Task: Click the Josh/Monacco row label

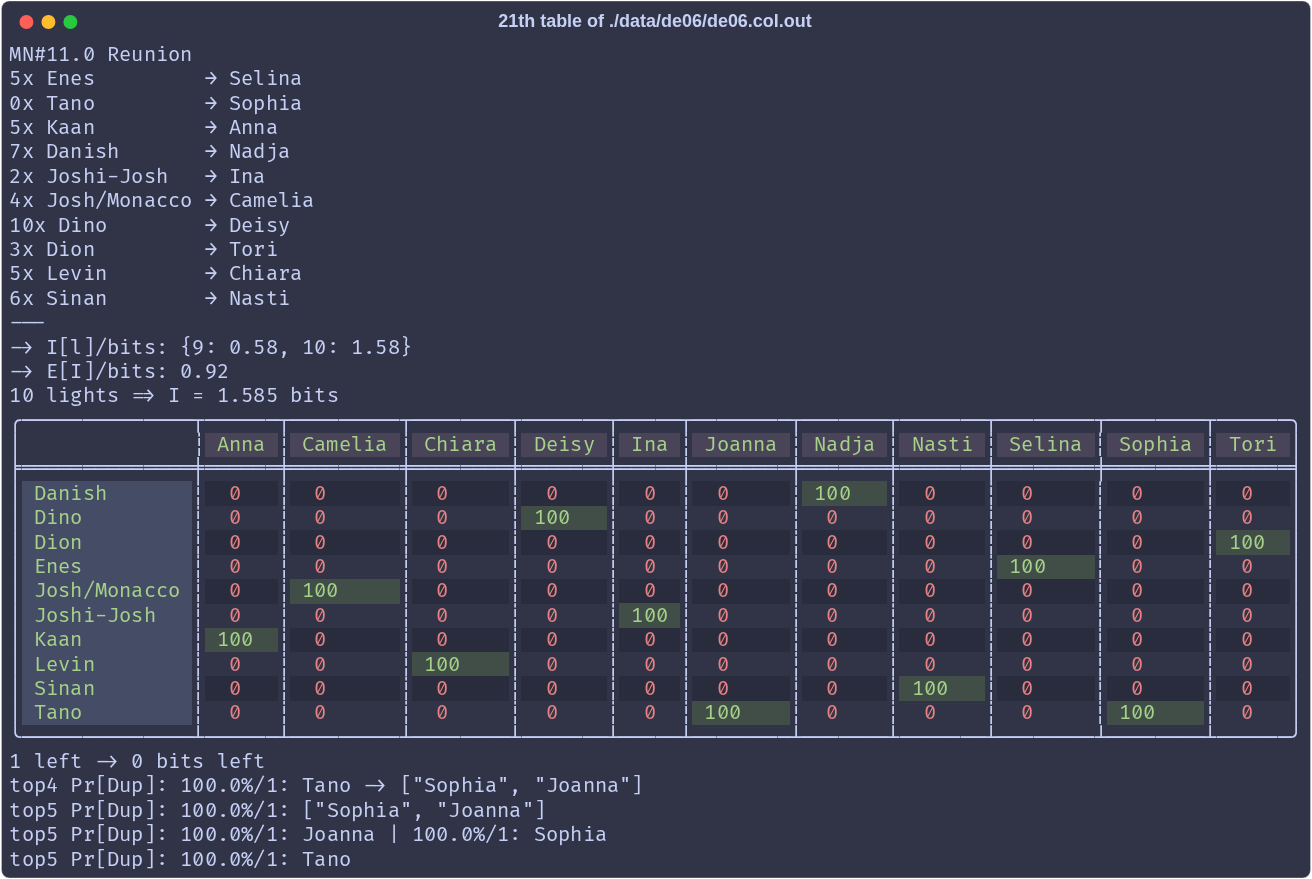Action: point(107,590)
